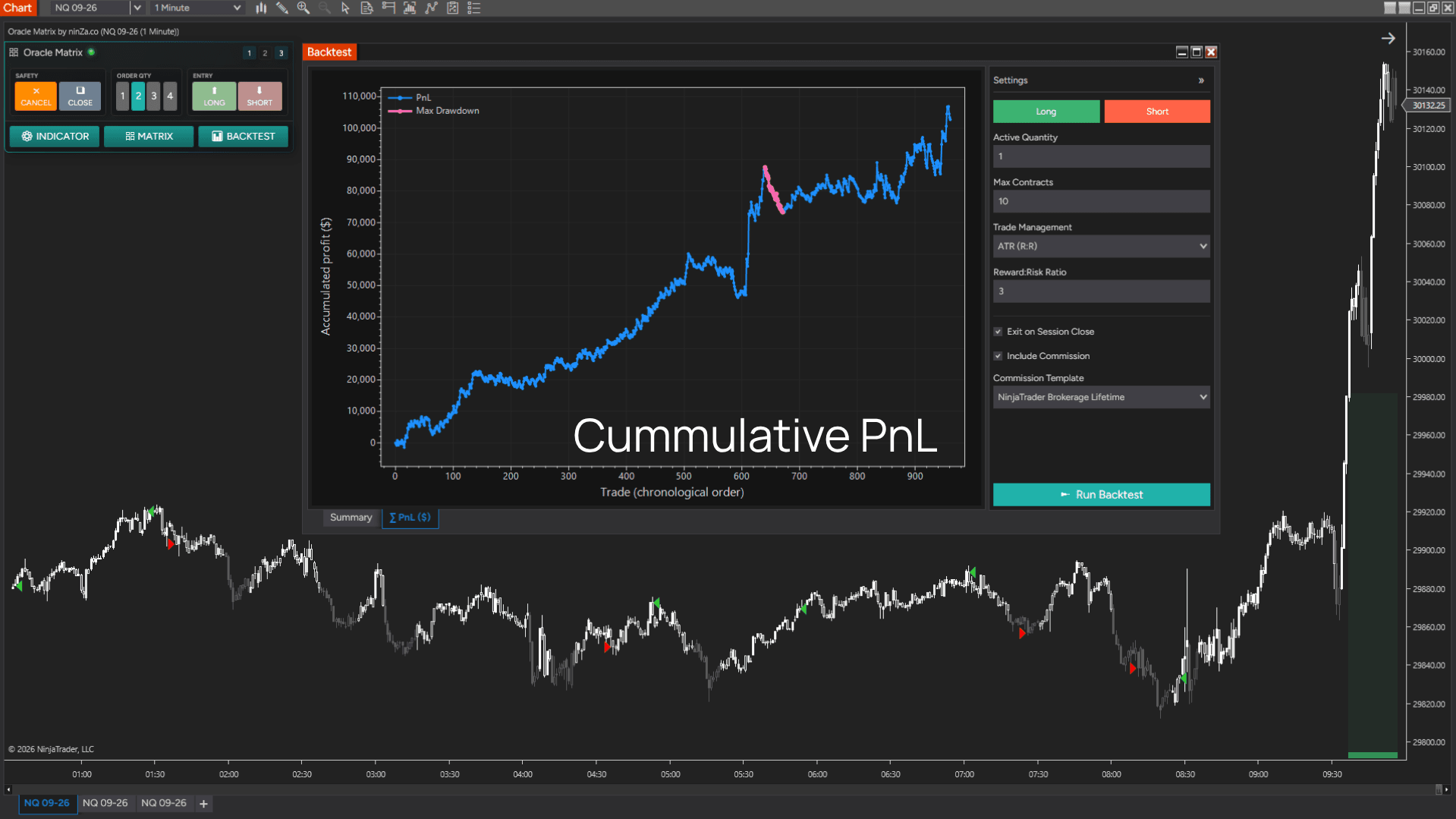Open the INDICATOR panel button
The image size is (1456, 819).
tap(55, 137)
